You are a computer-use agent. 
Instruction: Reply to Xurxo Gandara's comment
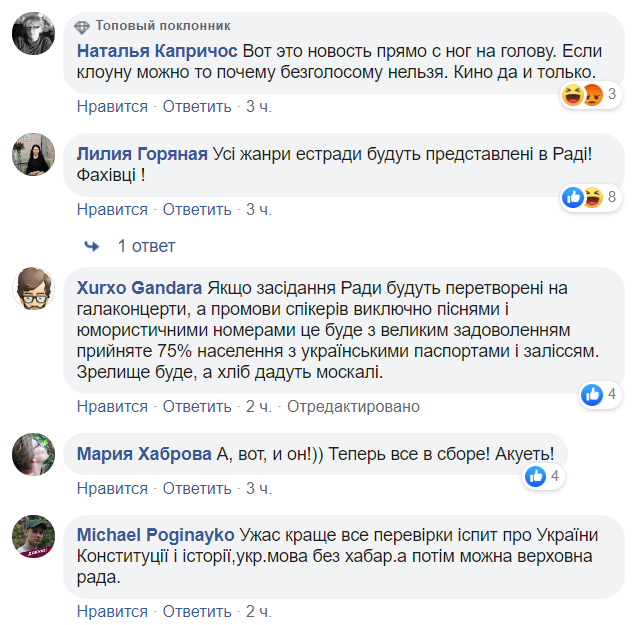click(197, 406)
